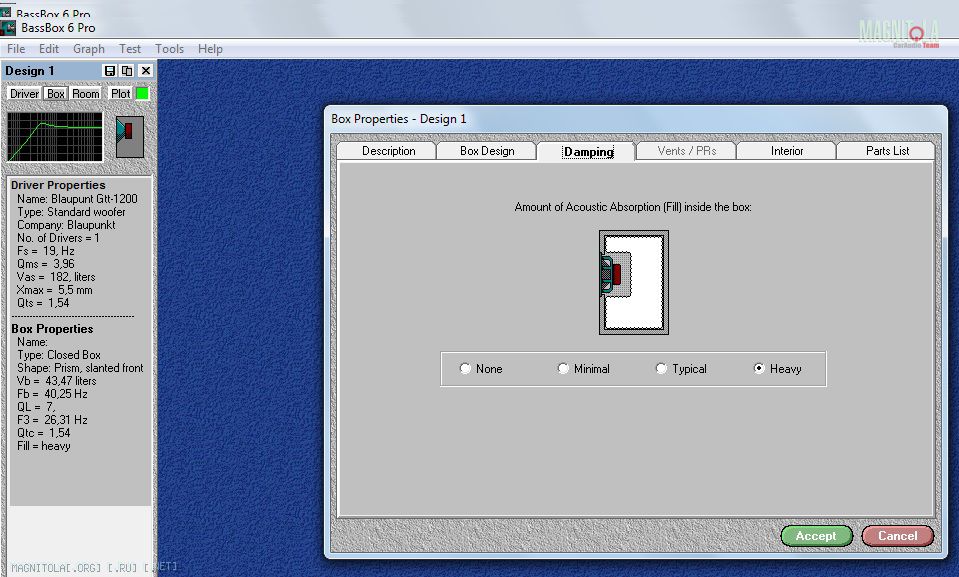This screenshot has width=959, height=577.
Task: Click "Type: Closed Box" line
Action: (x=59, y=355)
